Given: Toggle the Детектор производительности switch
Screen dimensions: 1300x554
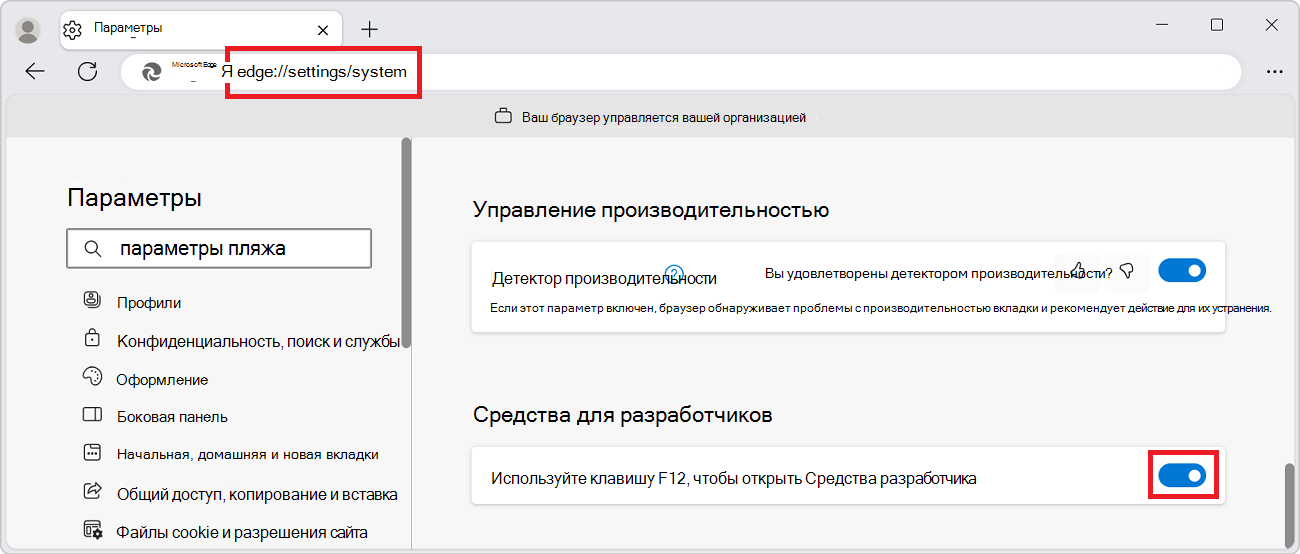Looking at the screenshot, I should (1182, 270).
